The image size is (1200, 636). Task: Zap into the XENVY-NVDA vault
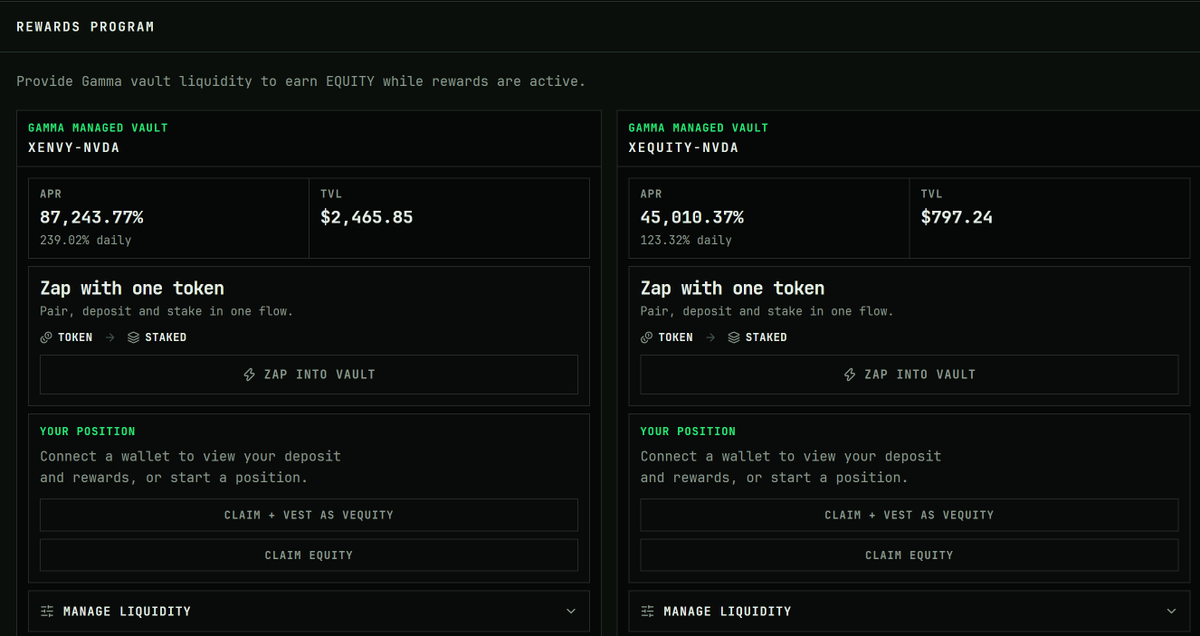309,374
